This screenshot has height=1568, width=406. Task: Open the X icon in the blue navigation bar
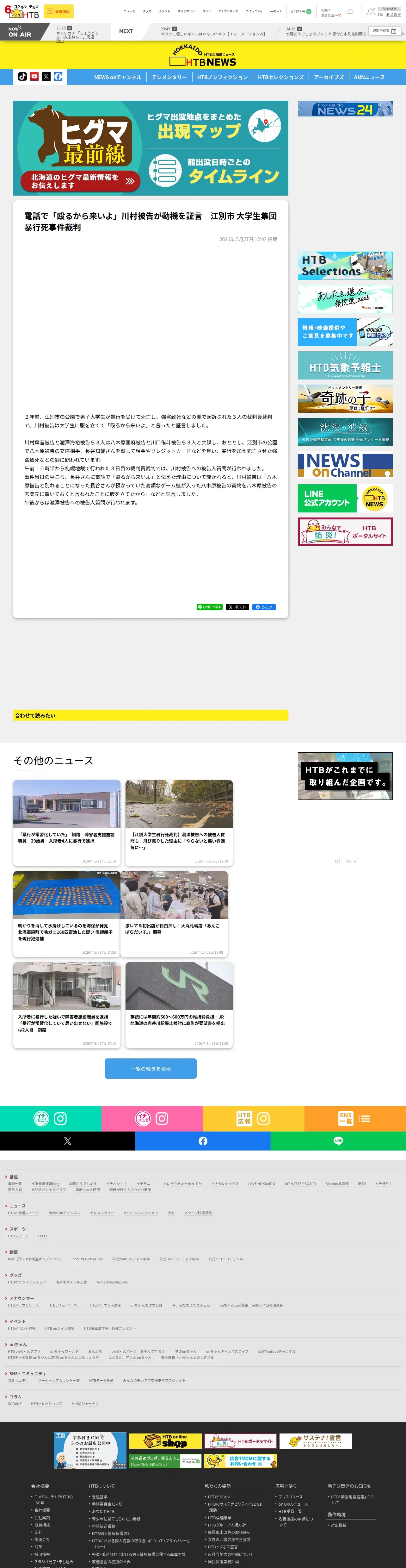click(x=46, y=77)
